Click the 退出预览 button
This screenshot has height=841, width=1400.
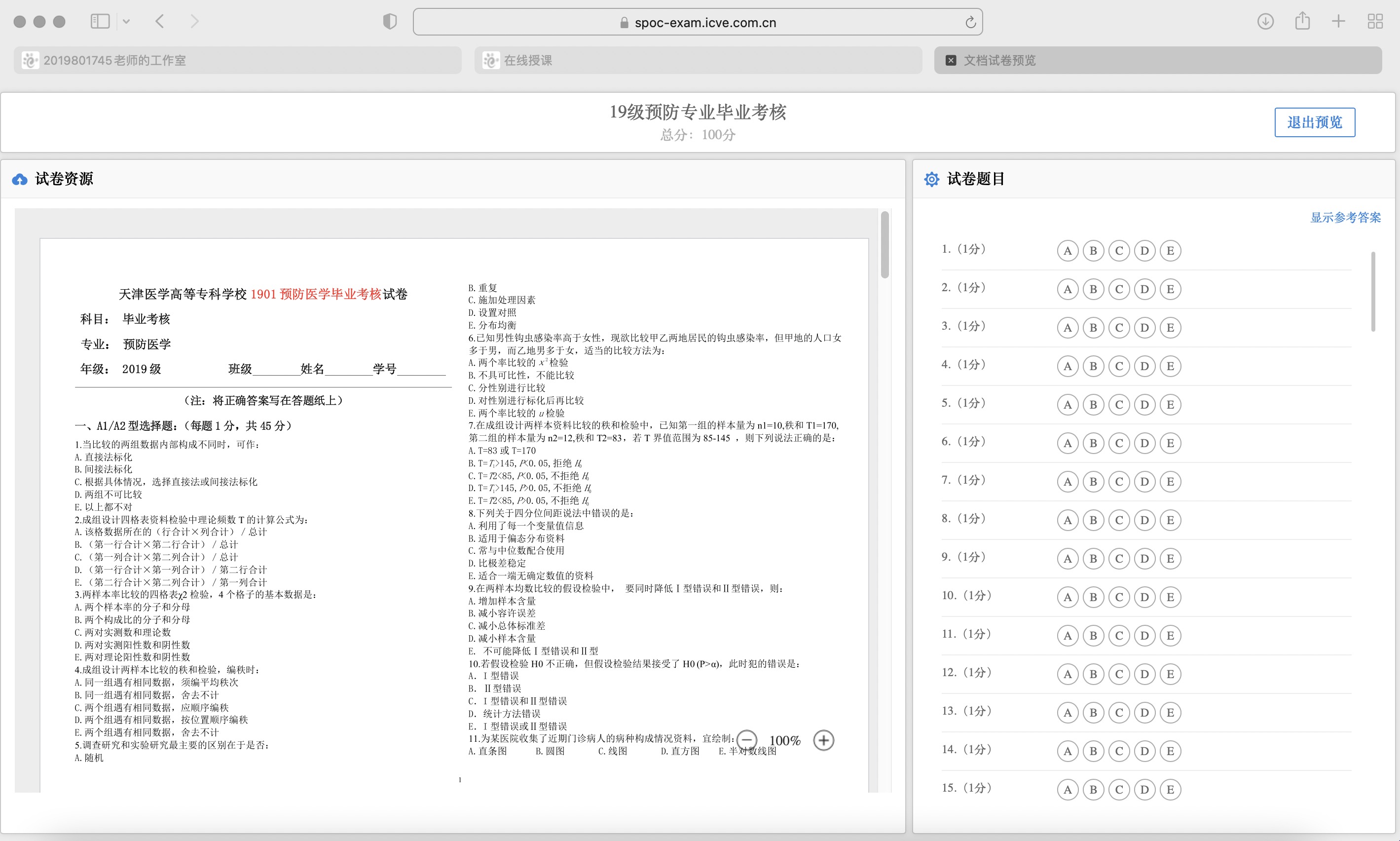click(x=1315, y=122)
